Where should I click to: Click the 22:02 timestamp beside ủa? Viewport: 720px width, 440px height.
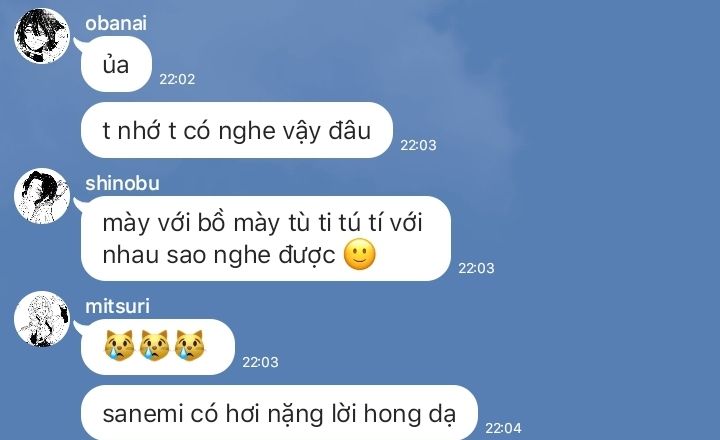[177, 79]
